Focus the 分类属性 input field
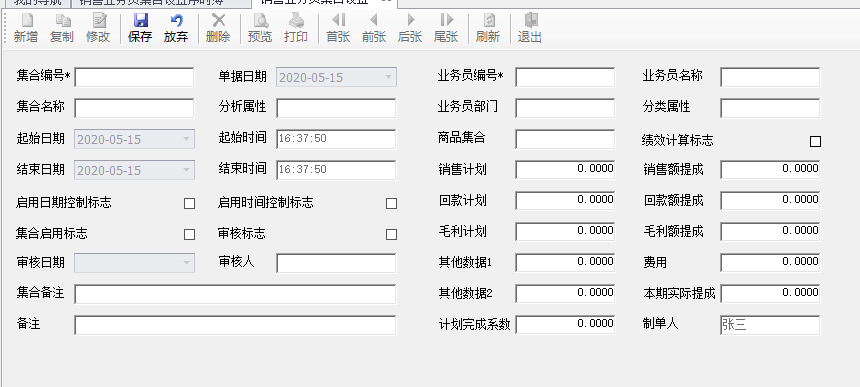Viewport: 860px width, 387px height. coord(770,108)
